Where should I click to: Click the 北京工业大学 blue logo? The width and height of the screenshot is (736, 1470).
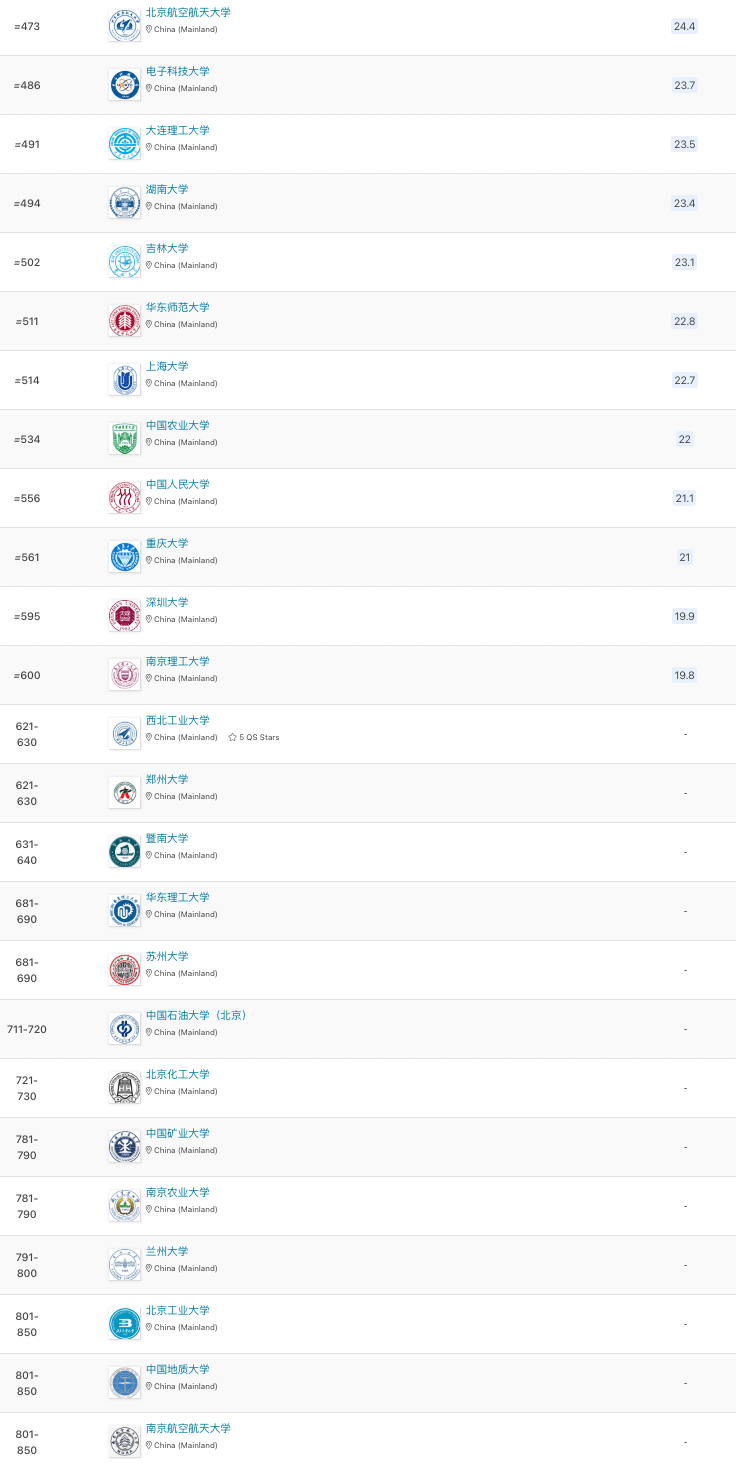125,1324
